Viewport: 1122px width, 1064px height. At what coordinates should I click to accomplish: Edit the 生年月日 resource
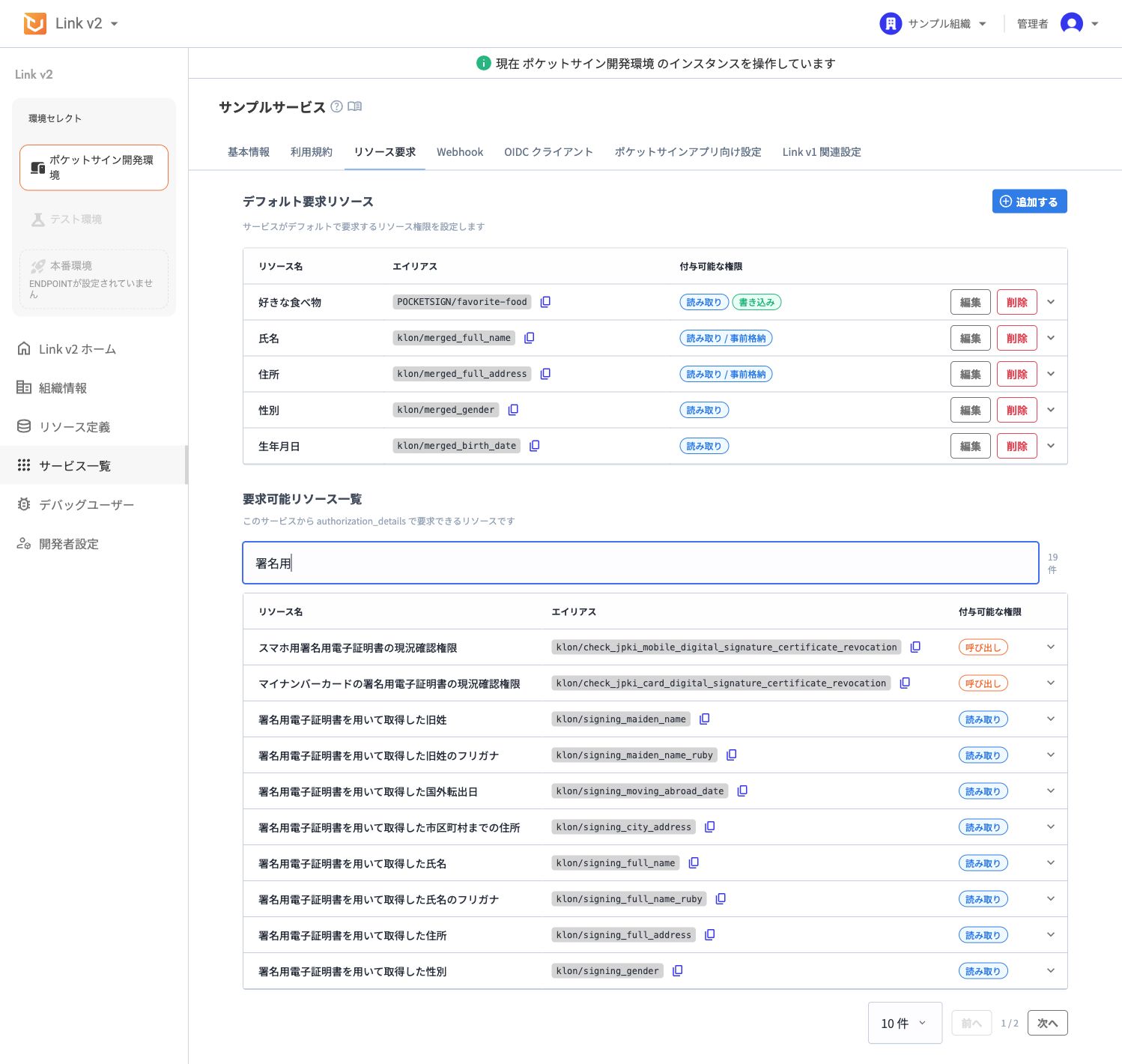pyautogui.click(x=971, y=446)
